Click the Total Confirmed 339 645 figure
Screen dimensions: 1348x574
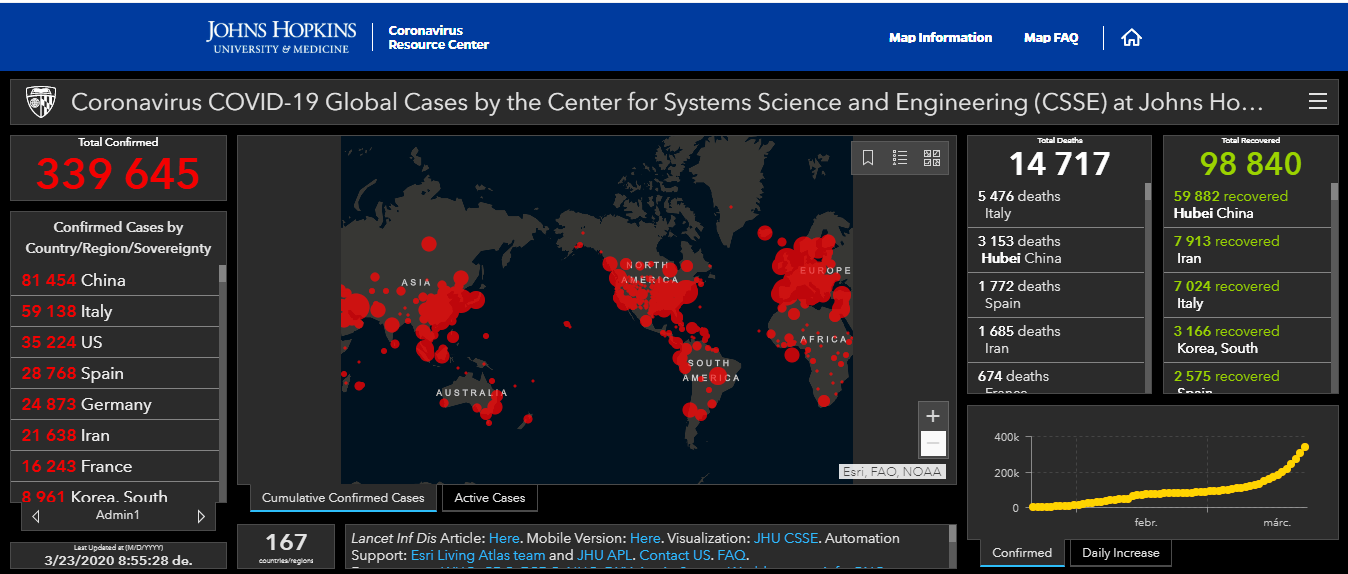[118, 174]
